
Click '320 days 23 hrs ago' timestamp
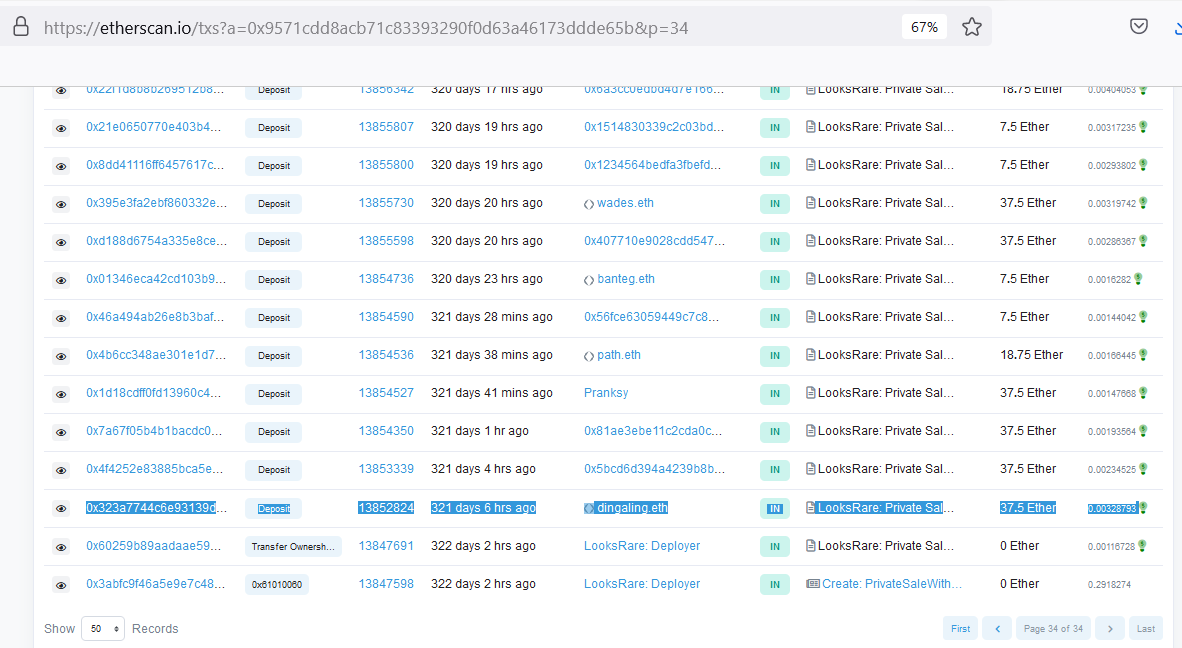click(486, 279)
